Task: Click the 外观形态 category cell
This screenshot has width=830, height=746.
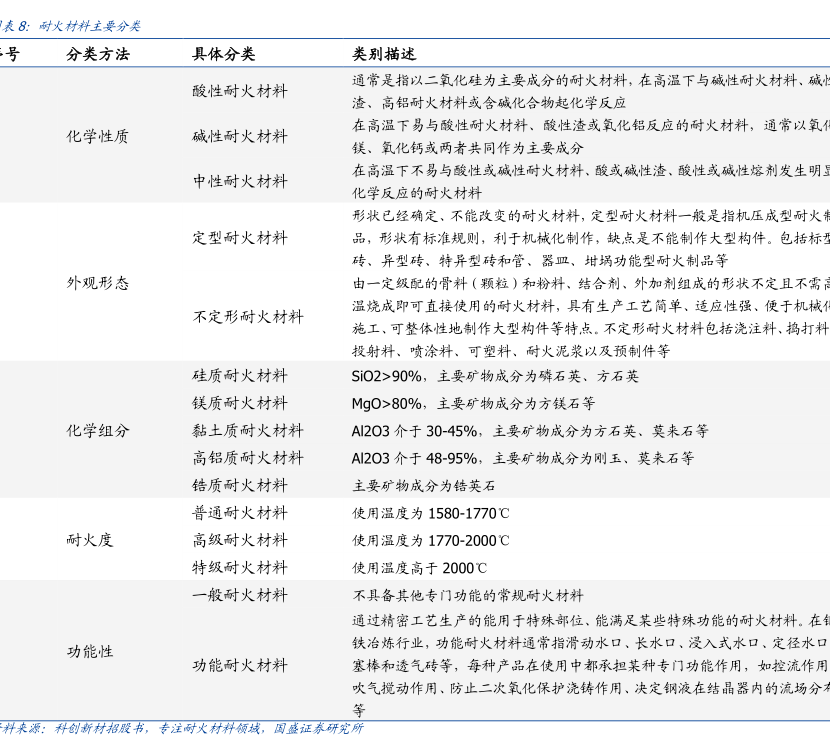Action: pos(98,283)
